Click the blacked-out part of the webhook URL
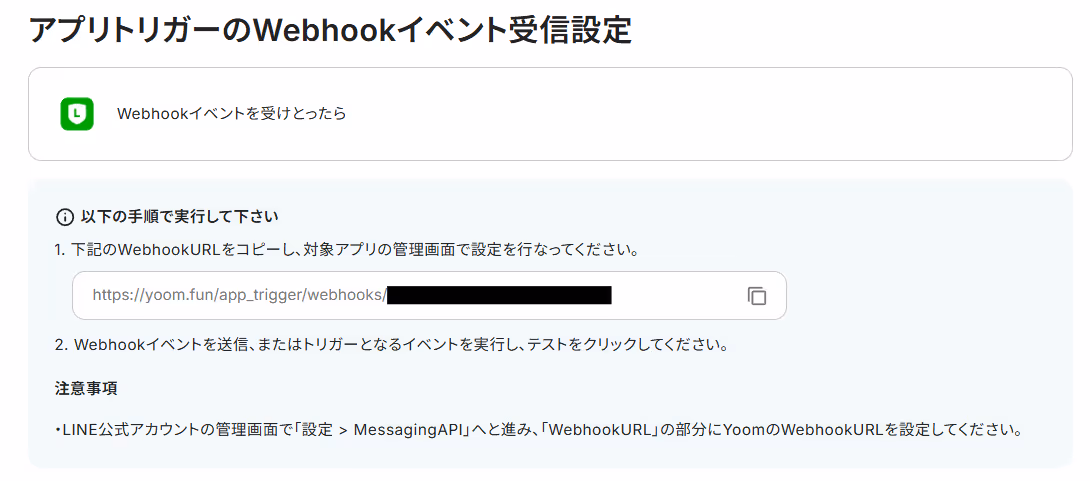Screen dimensions: 1090x481 click(x=499, y=295)
